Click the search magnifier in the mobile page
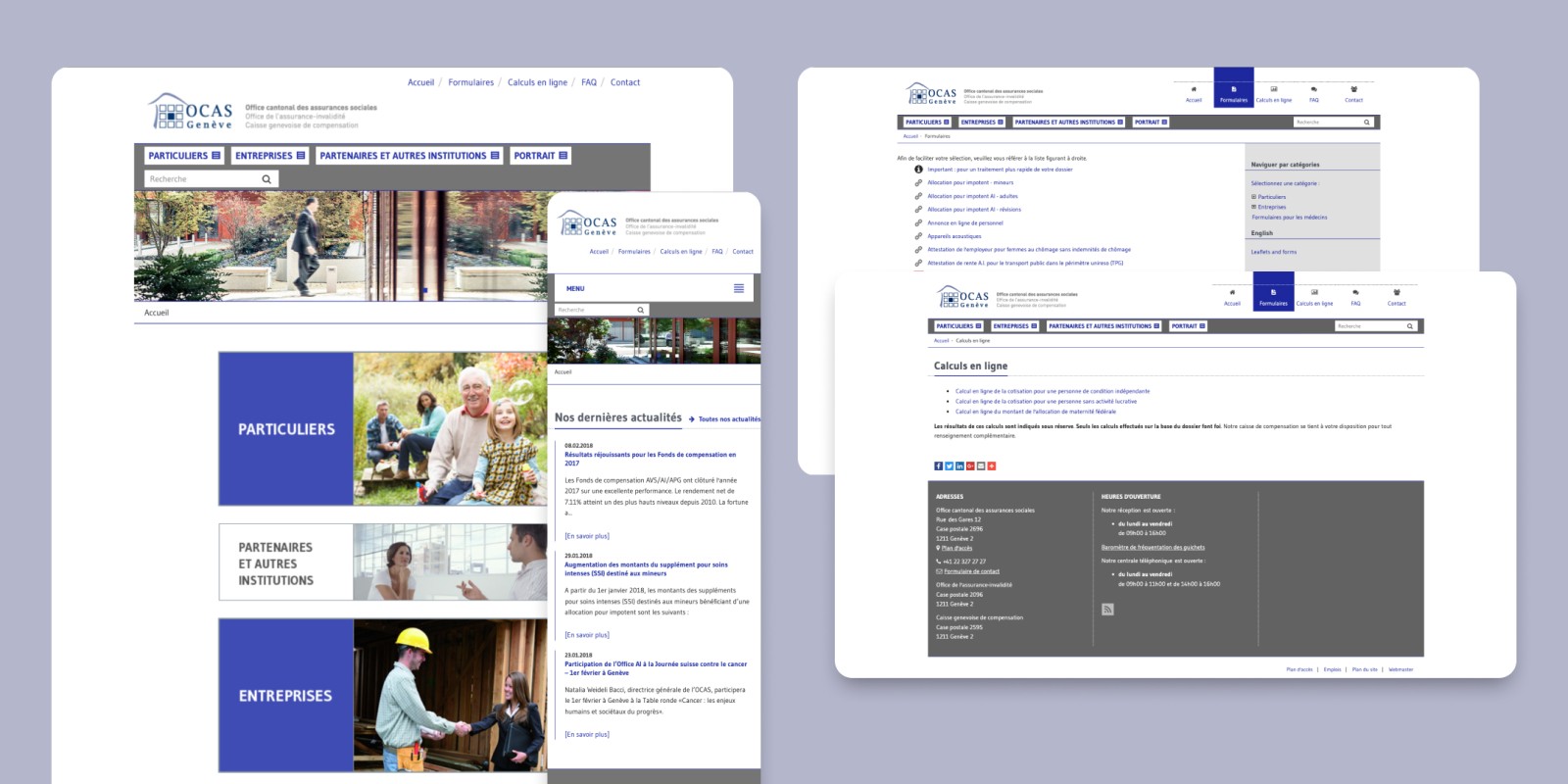The image size is (1568, 784). [641, 310]
